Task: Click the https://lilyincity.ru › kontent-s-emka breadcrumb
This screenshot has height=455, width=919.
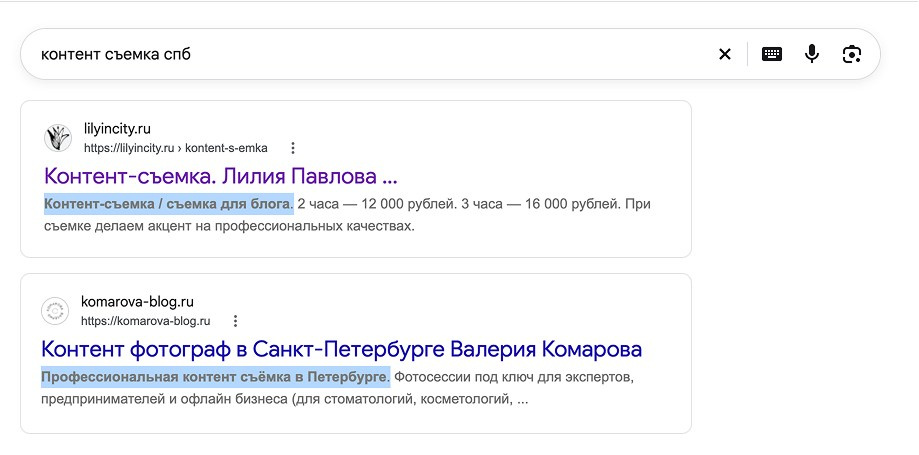Action: pyautogui.click(x=176, y=148)
